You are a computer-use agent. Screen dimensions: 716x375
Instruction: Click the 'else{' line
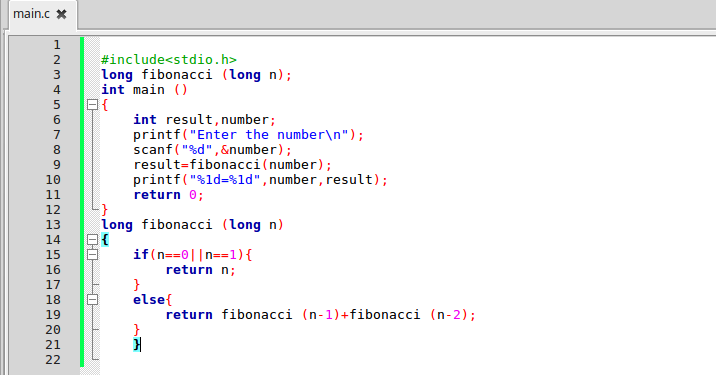[x=153, y=300]
